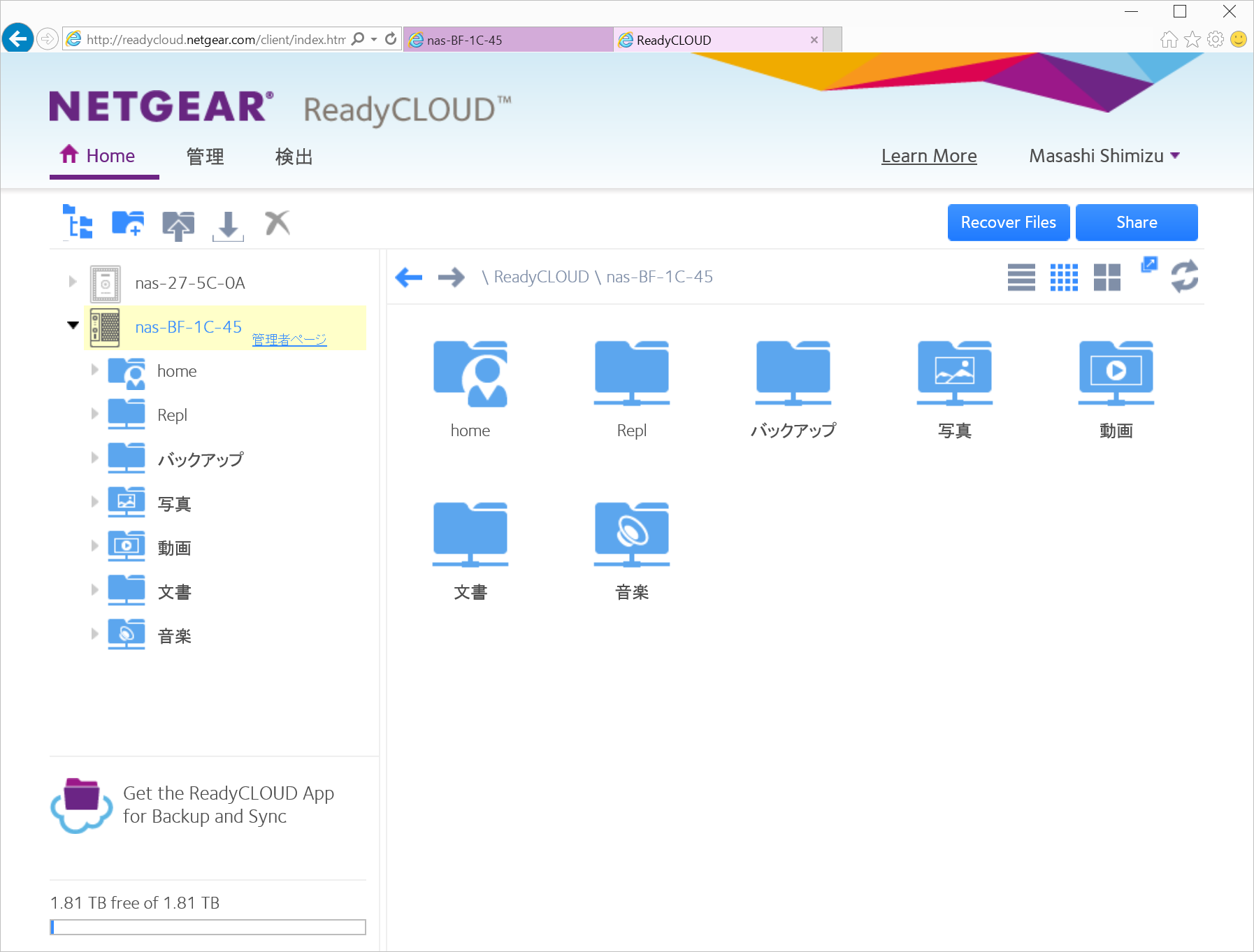Switch to list view layout
The width and height of the screenshot is (1254, 952).
pos(1021,277)
